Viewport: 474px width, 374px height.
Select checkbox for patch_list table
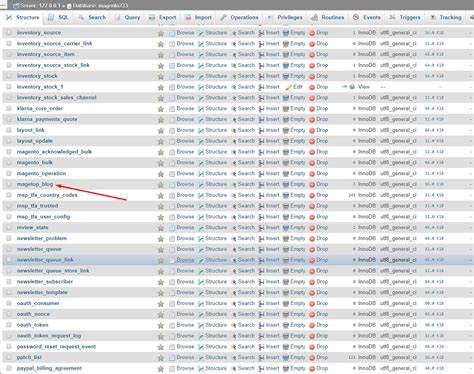tap(9, 357)
